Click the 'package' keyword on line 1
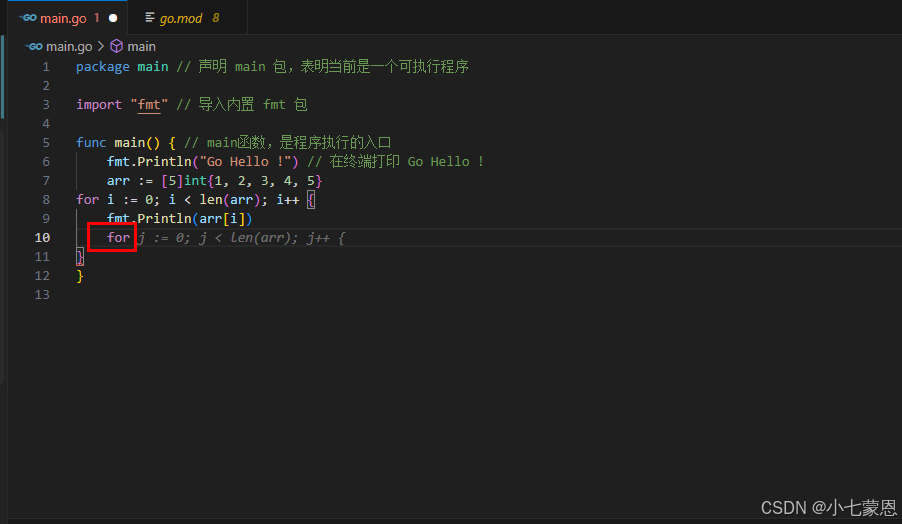 (x=103, y=67)
